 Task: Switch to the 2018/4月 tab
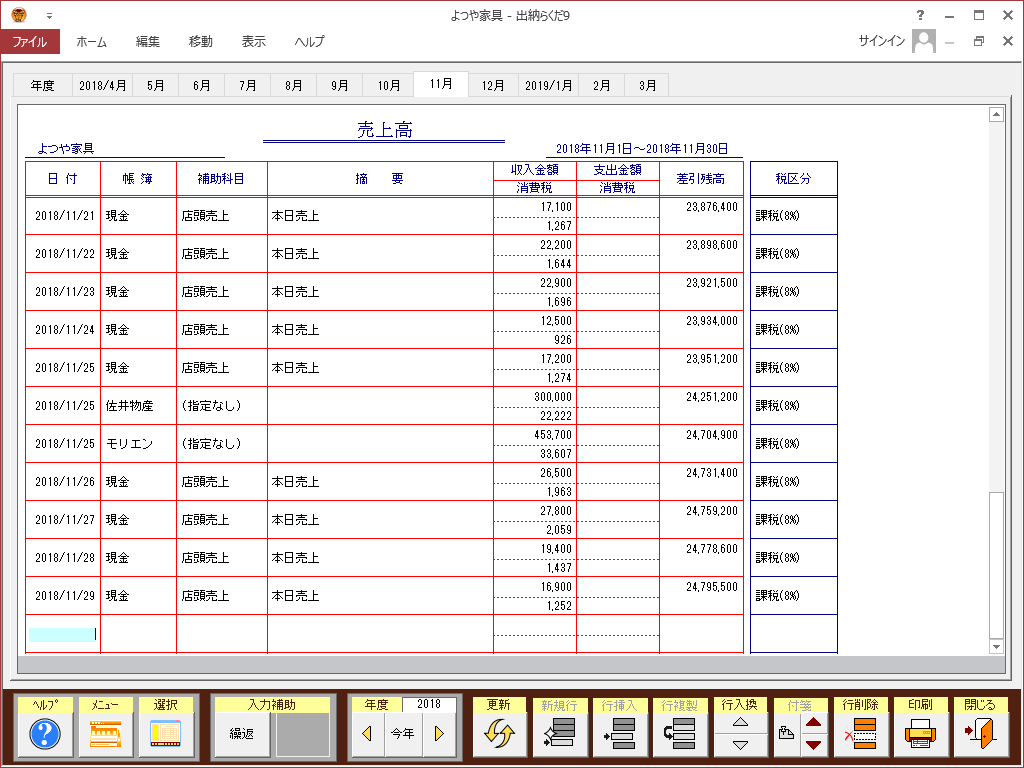[103, 86]
